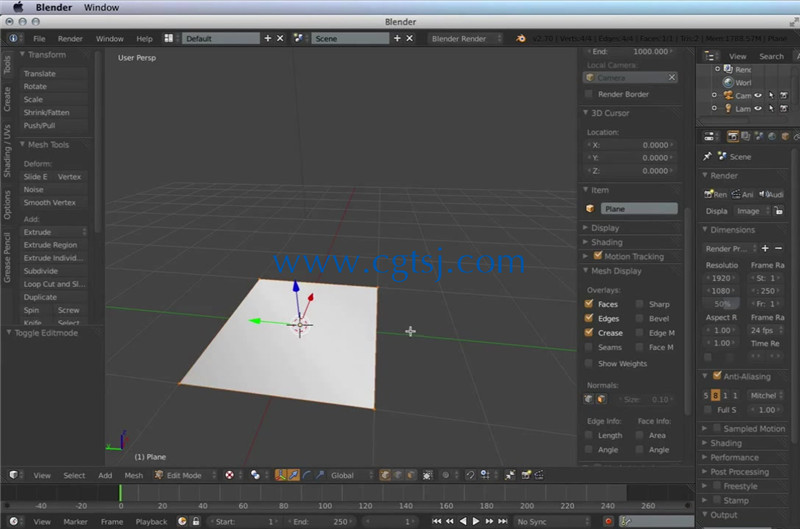
Task: Toggle the 3D manipulator axes icon
Action: [280, 475]
